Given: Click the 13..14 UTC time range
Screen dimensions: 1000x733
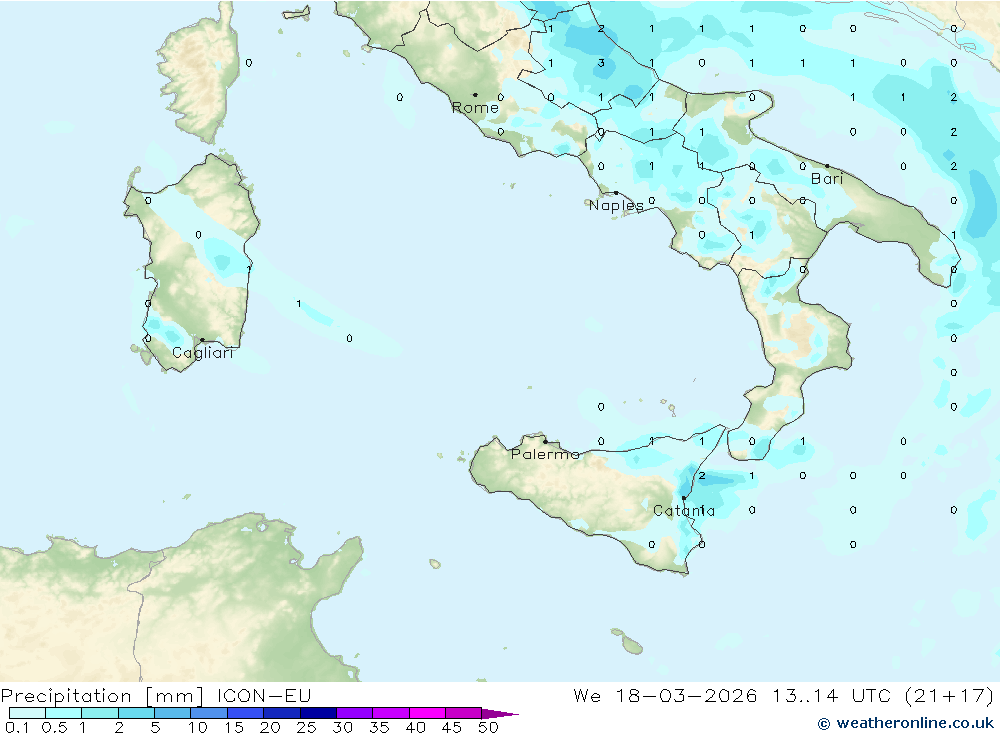Looking at the screenshot, I should coord(833,695).
